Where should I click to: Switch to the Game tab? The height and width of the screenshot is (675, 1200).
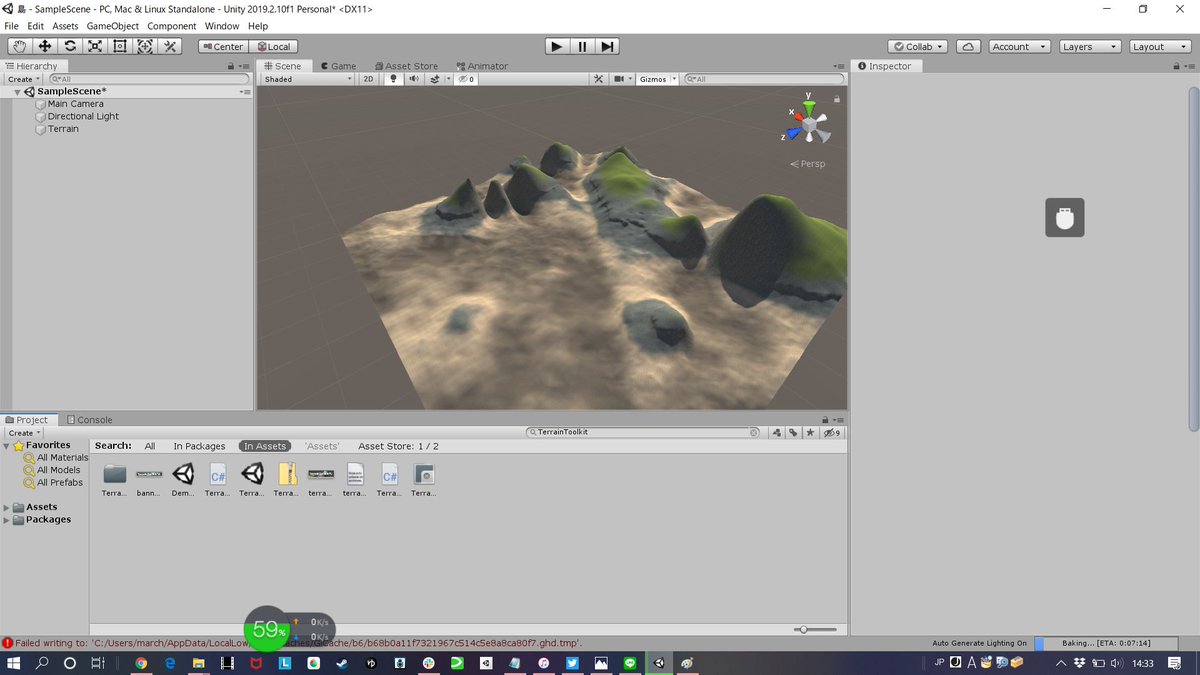click(x=339, y=66)
